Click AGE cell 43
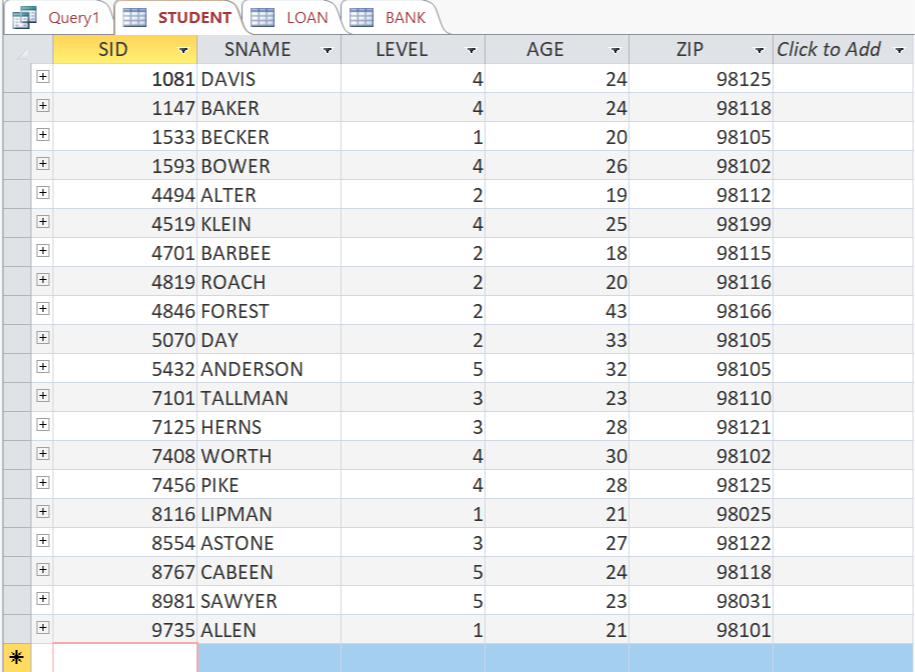 coord(557,311)
